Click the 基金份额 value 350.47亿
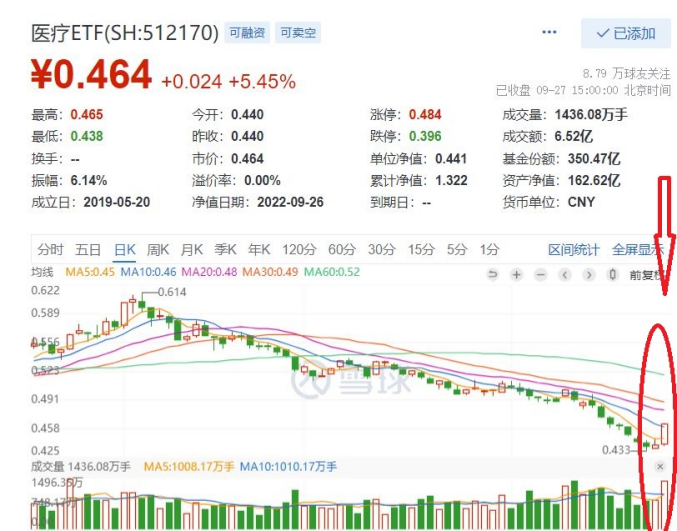This screenshot has height=531, width=677. click(594, 159)
